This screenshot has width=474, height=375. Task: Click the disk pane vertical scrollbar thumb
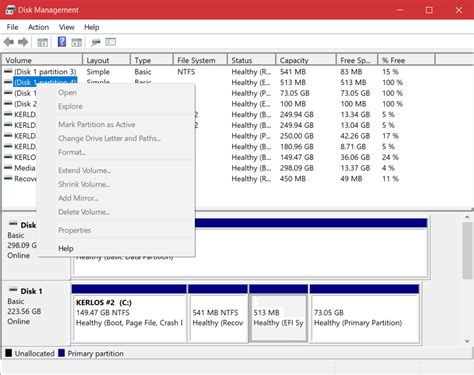pyautogui.click(x=467, y=251)
